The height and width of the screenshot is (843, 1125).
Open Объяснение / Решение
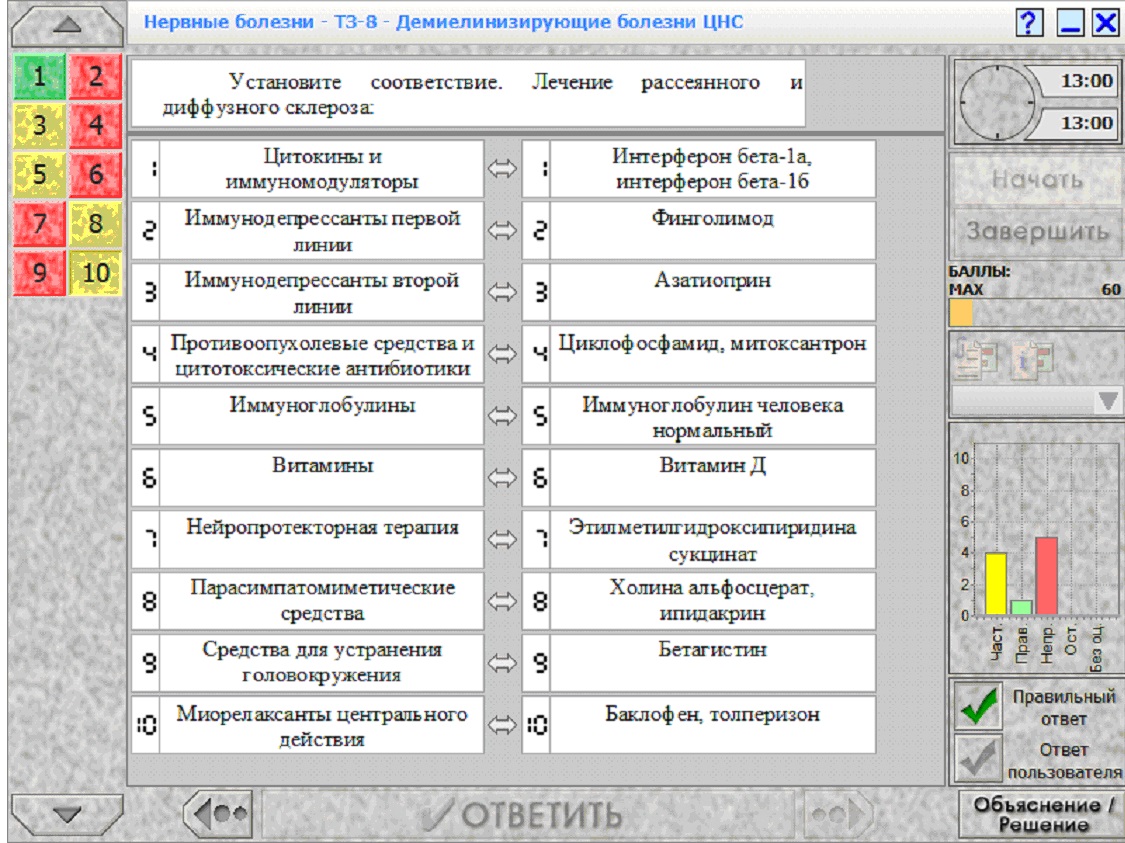click(1041, 814)
